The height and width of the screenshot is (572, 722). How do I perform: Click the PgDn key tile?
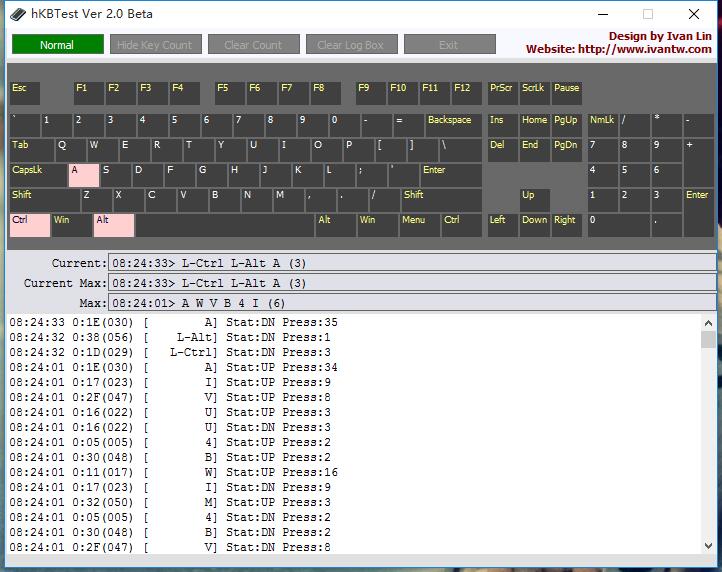(x=567, y=150)
